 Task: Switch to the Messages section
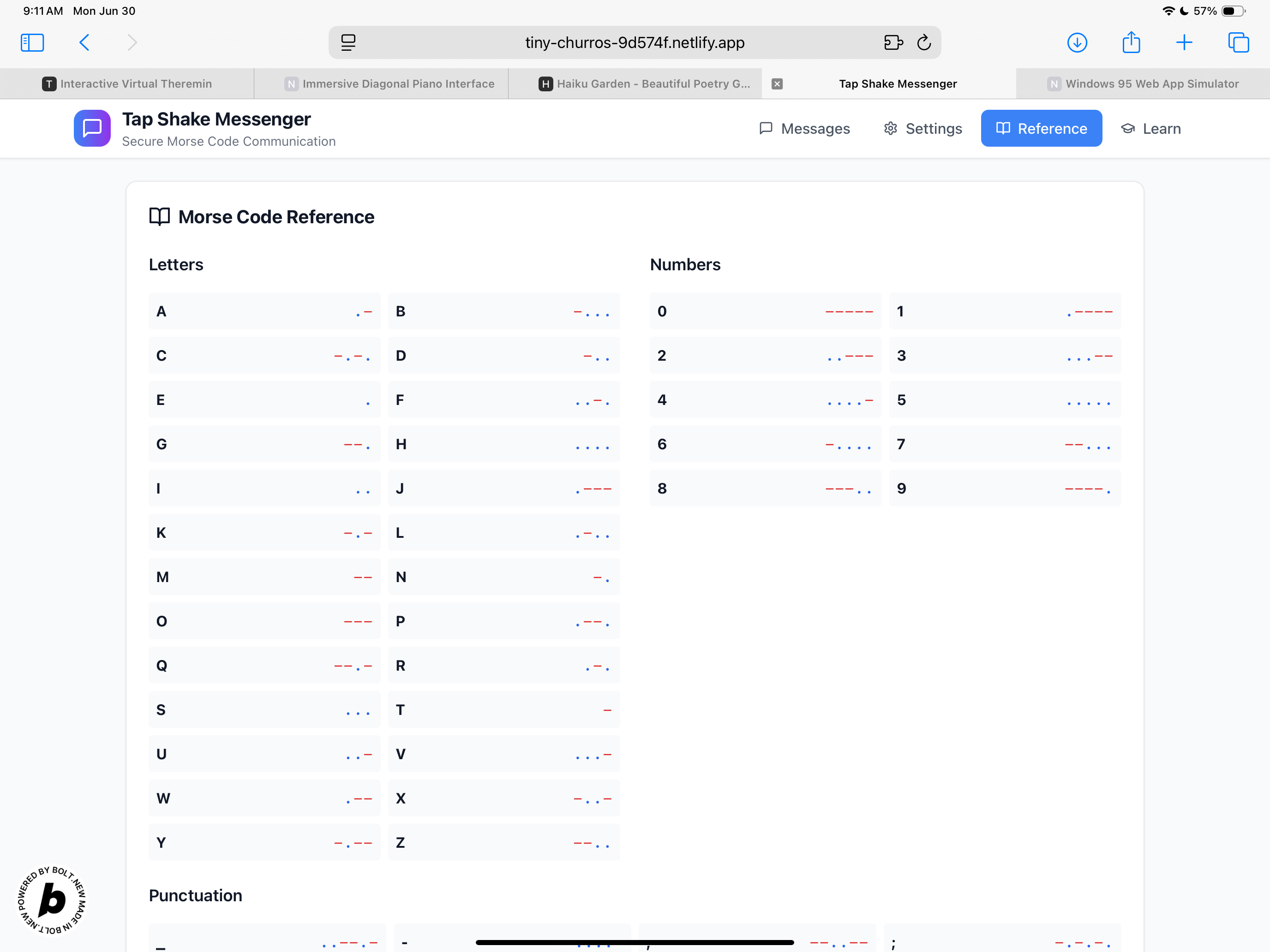(804, 129)
